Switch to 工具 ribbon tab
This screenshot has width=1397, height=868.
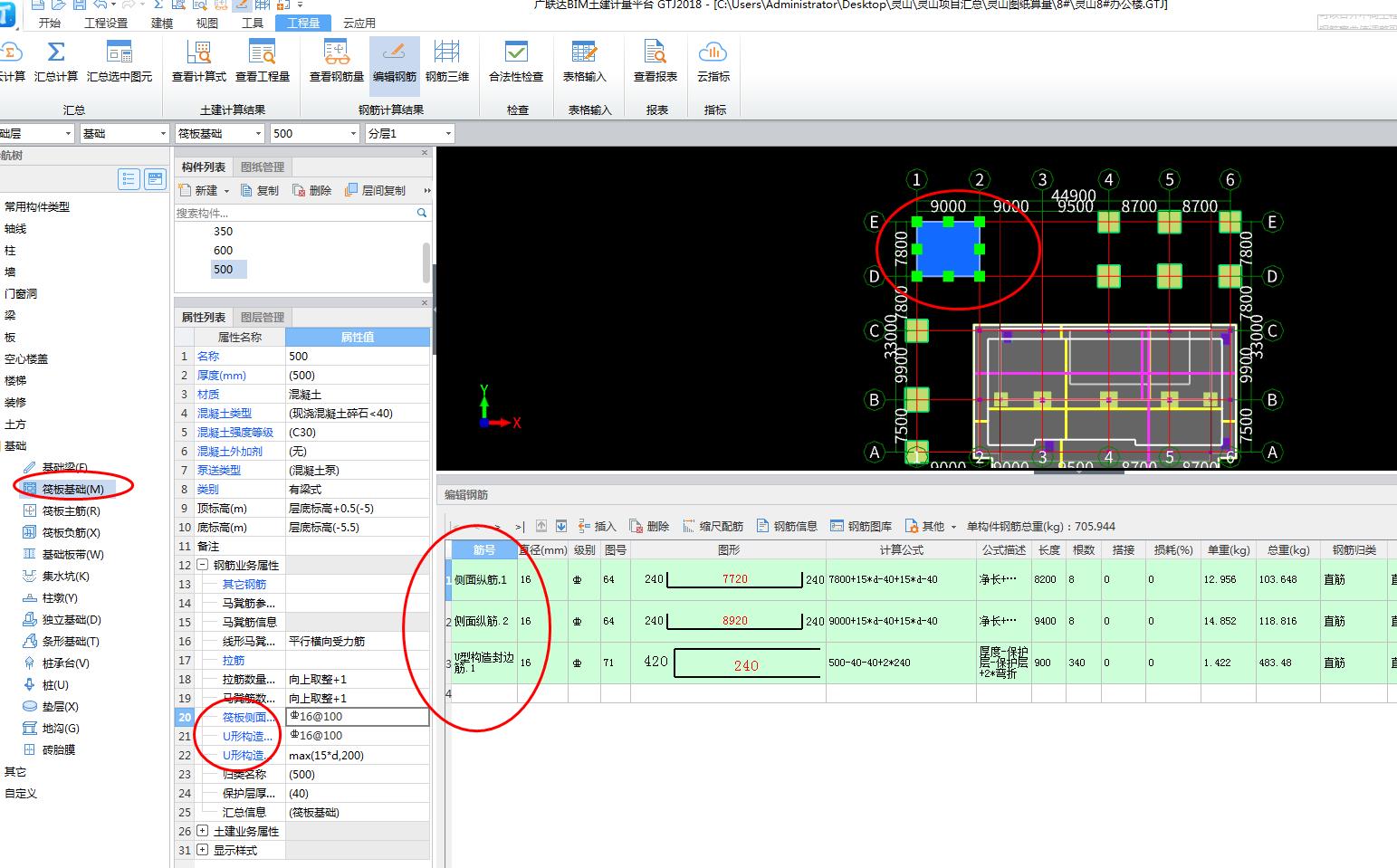(x=253, y=24)
